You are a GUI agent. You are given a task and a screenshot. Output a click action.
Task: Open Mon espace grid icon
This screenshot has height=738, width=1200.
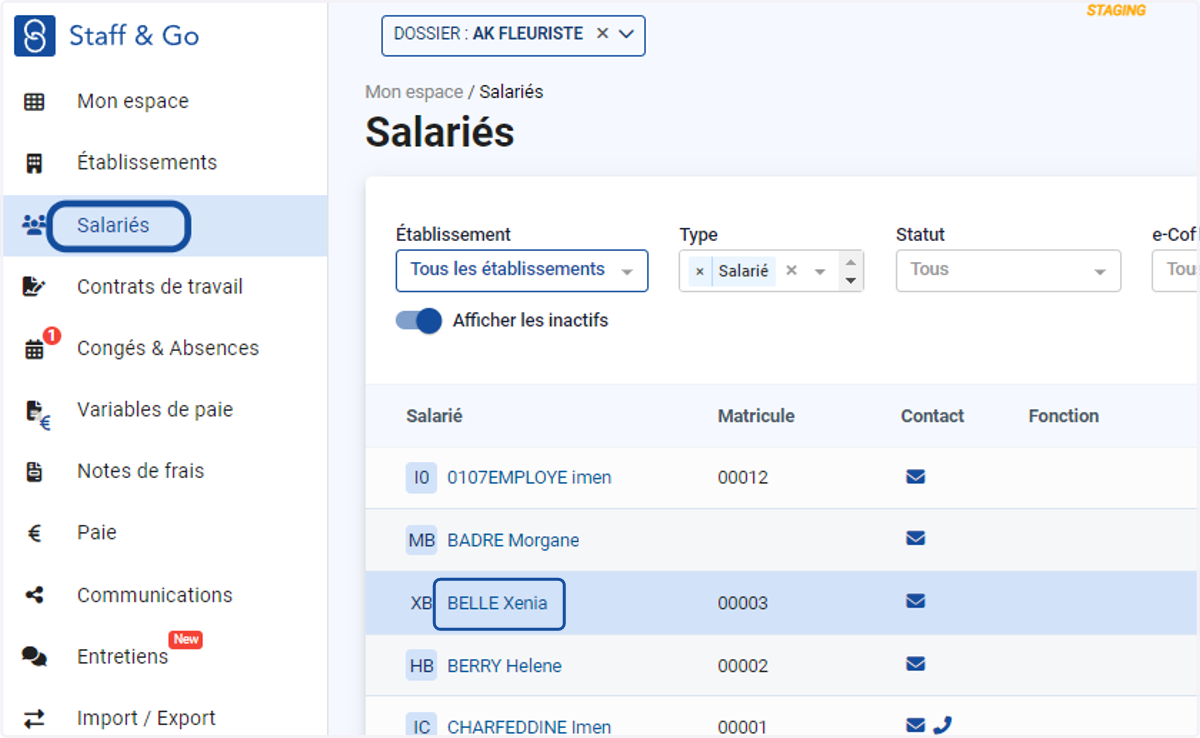click(34, 101)
